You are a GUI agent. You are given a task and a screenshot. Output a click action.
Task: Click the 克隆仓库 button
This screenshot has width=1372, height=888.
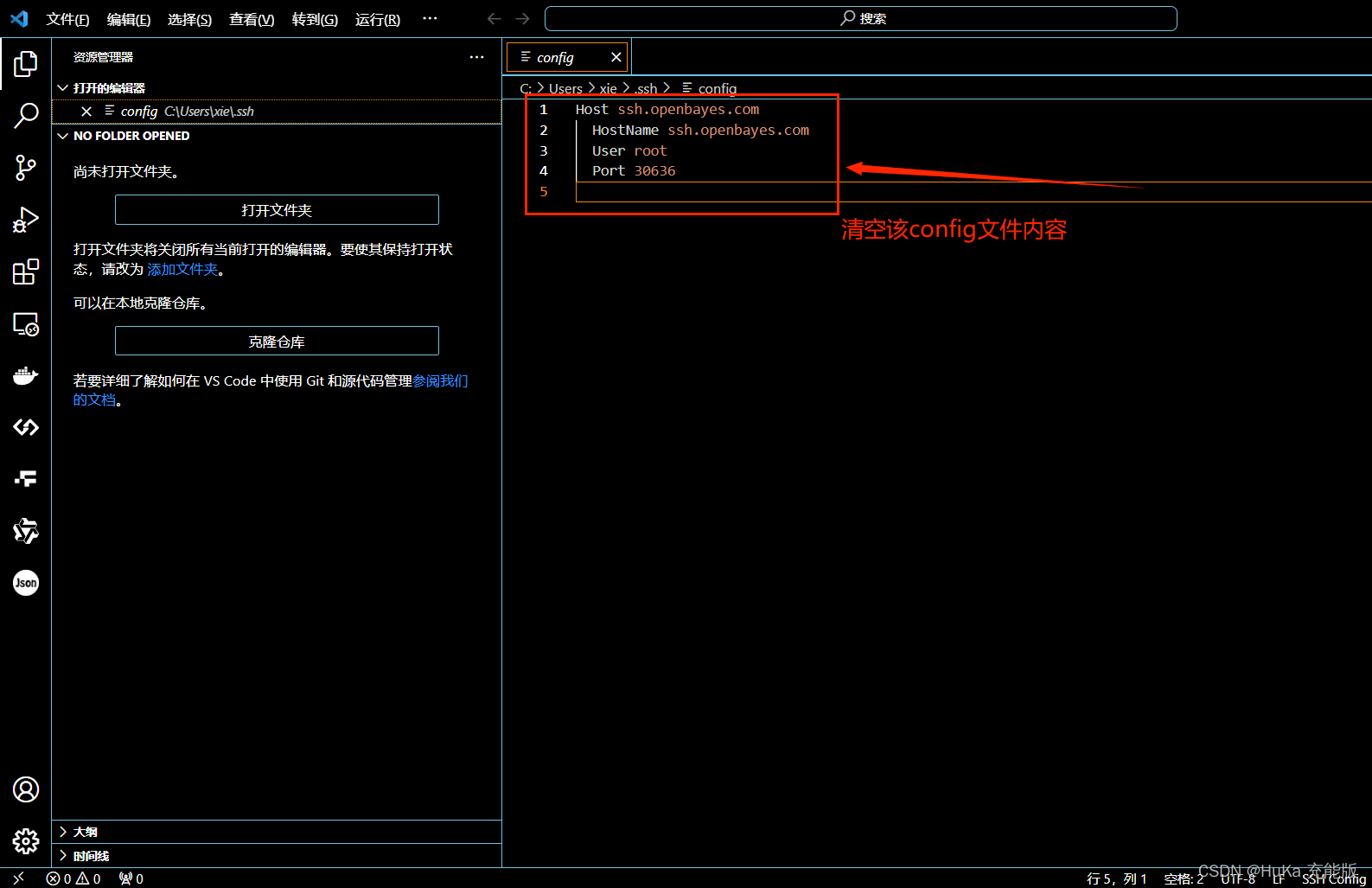277,342
